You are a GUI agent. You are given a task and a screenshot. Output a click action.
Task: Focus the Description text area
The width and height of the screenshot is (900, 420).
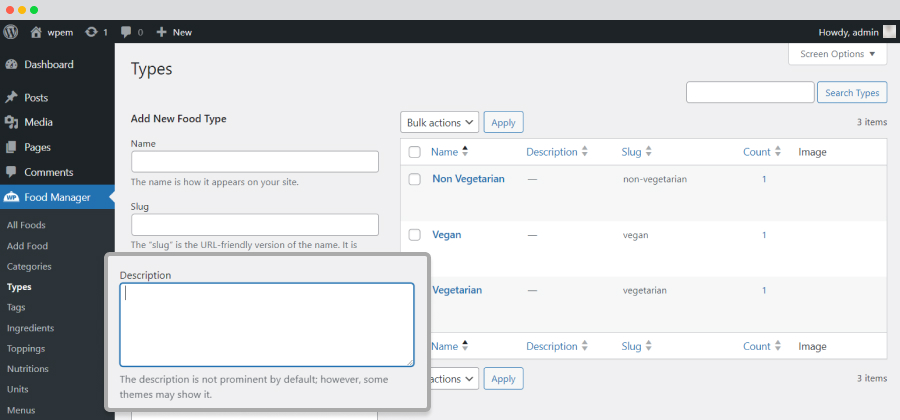point(267,325)
